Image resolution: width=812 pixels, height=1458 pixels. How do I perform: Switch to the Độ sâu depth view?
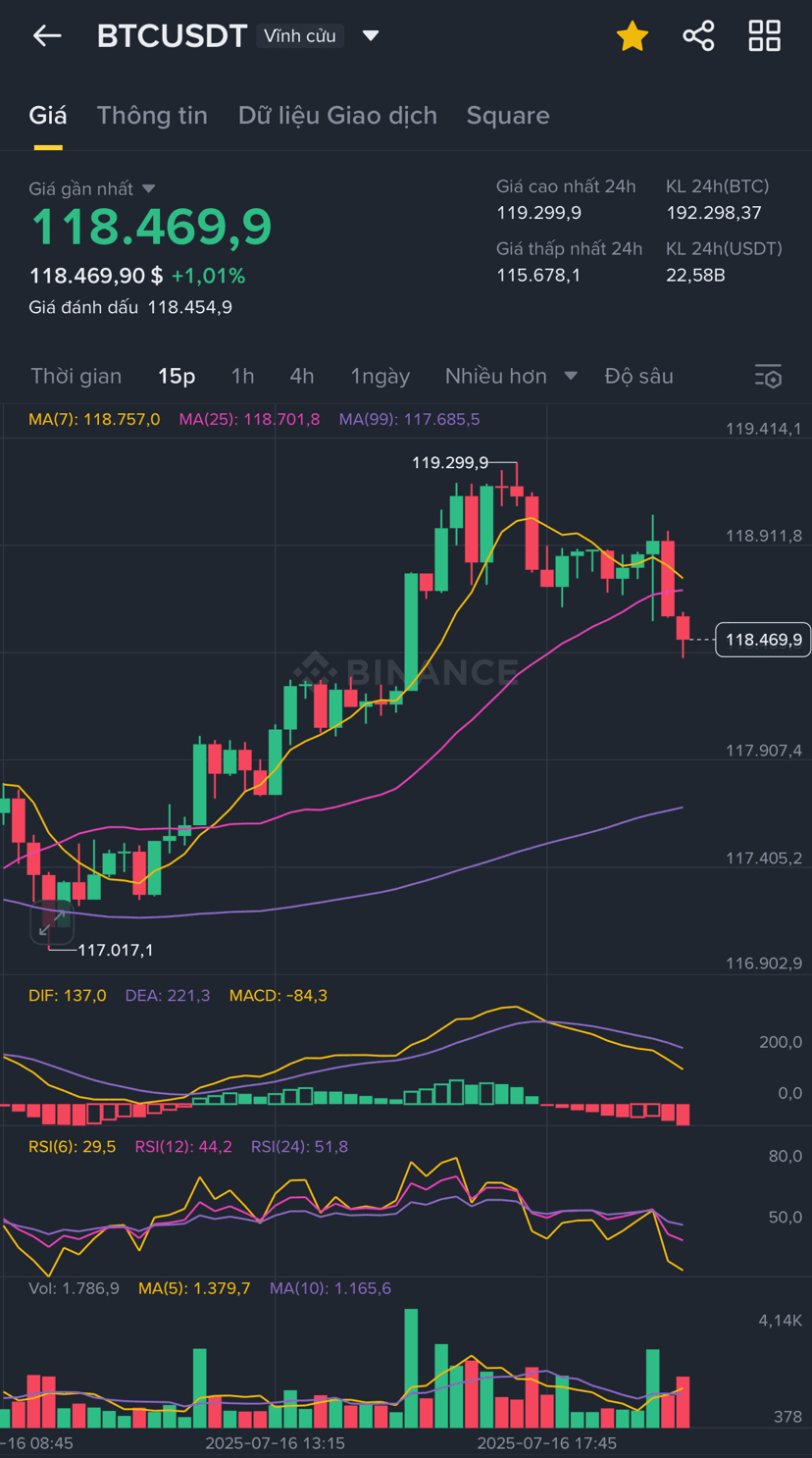pos(639,376)
